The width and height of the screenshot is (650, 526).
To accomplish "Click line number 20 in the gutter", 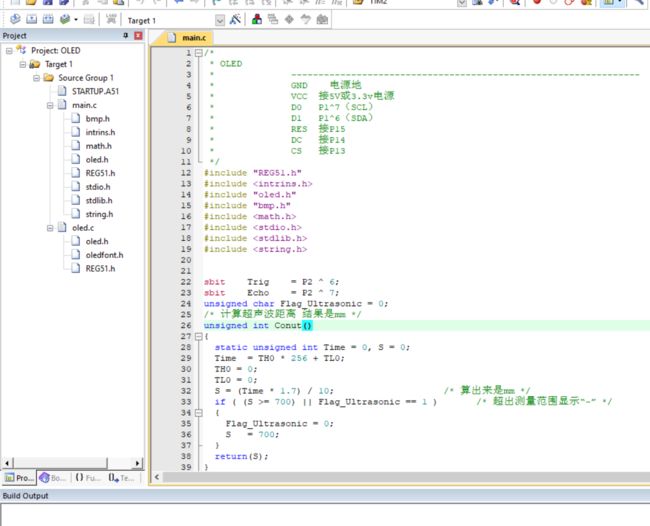I will 186,260.
